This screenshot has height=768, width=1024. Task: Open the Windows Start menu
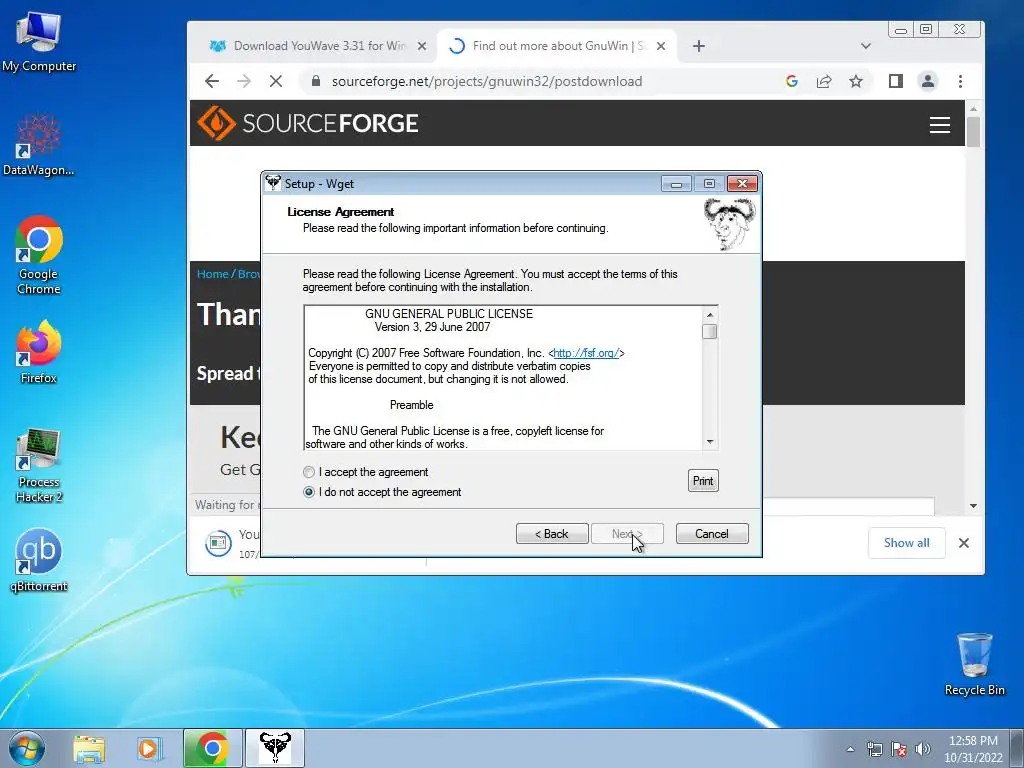pos(26,748)
